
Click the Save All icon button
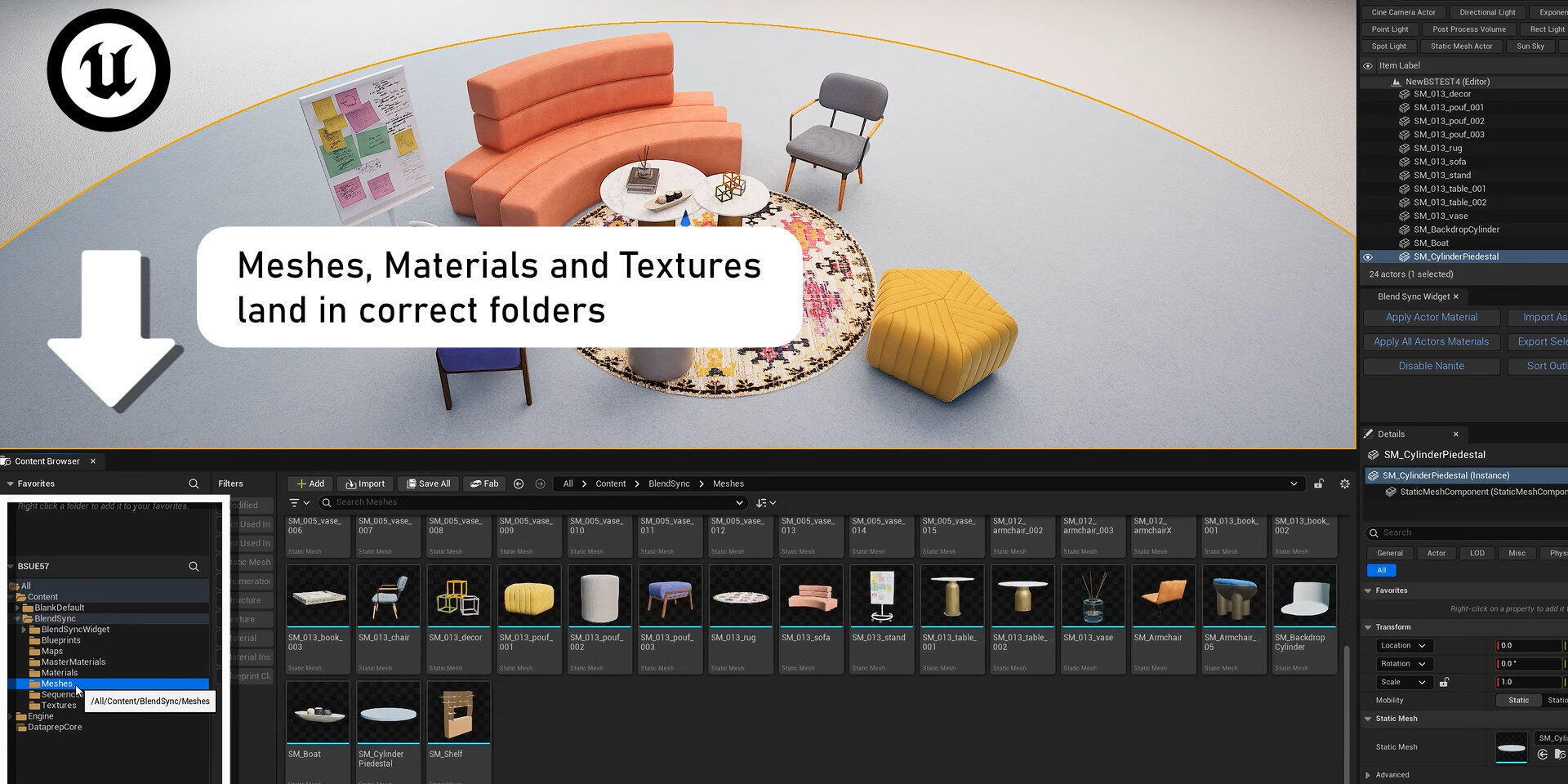[x=429, y=483]
